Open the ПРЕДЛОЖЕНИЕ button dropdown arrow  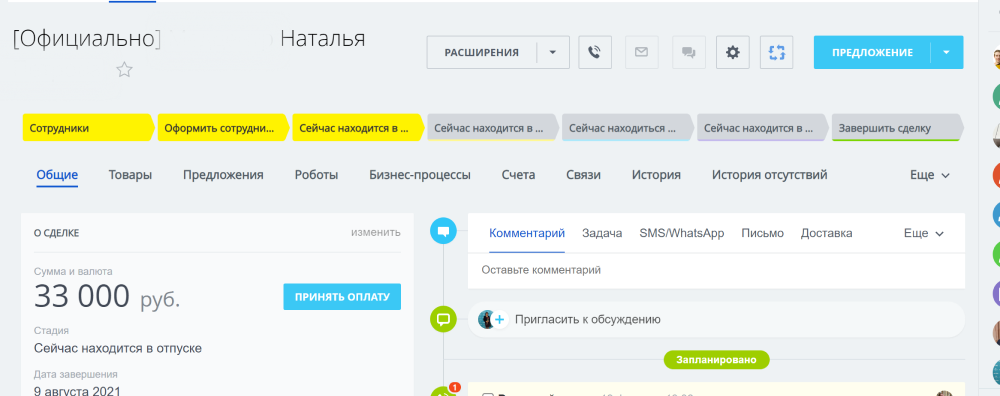pos(947,52)
